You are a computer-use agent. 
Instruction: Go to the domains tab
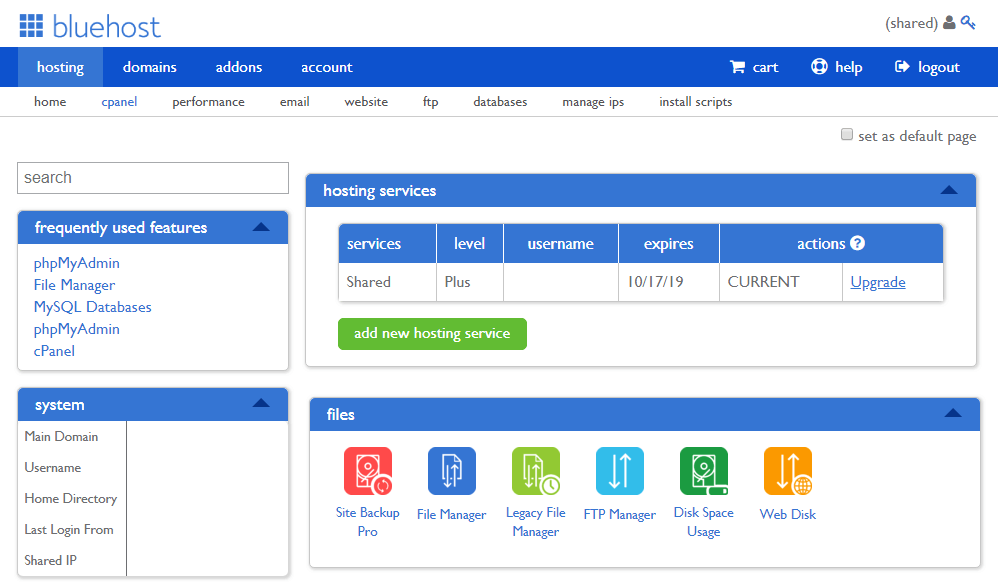[150, 67]
